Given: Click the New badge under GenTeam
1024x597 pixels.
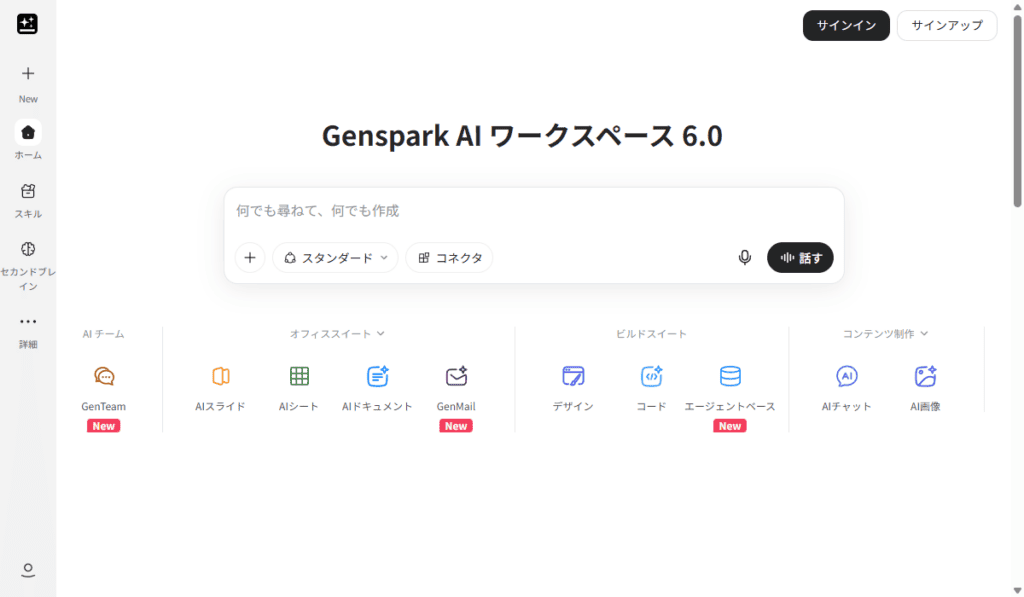Looking at the screenshot, I should coord(104,426).
